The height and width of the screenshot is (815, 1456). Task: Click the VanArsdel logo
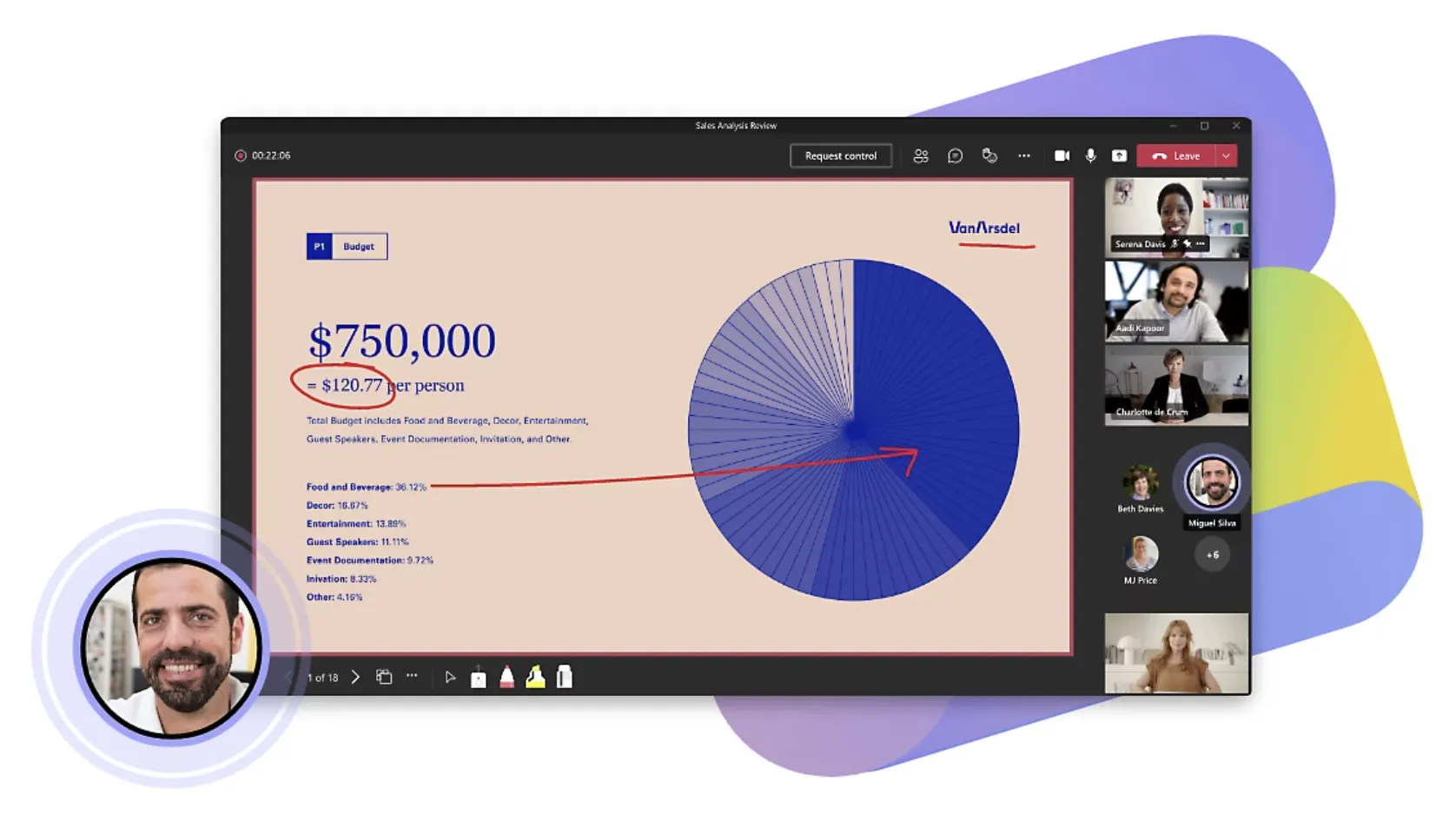pyautogui.click(x=984, y=228)
